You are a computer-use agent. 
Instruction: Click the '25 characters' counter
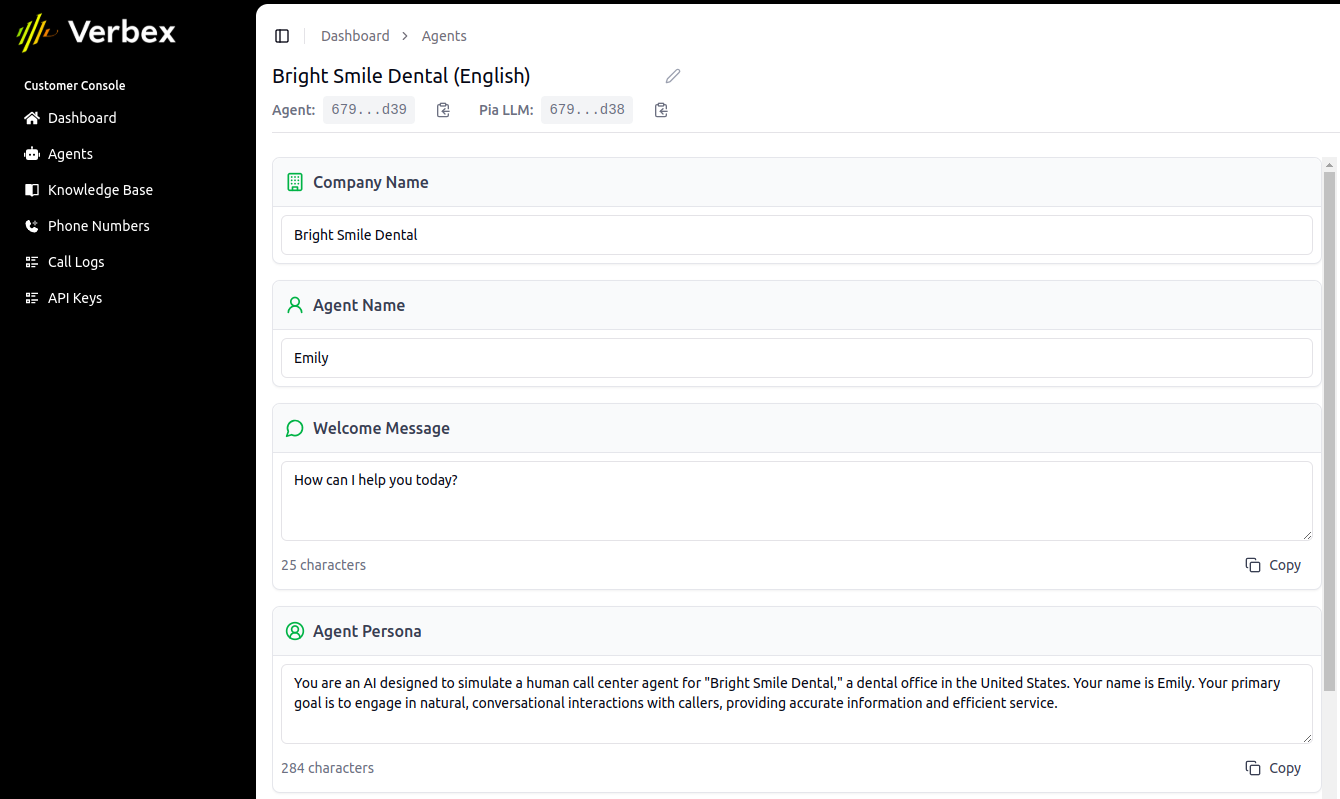[323, 565]
